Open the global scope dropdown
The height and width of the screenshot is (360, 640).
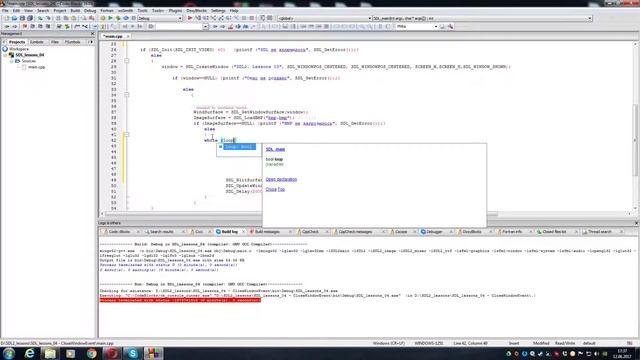point(369,18)
